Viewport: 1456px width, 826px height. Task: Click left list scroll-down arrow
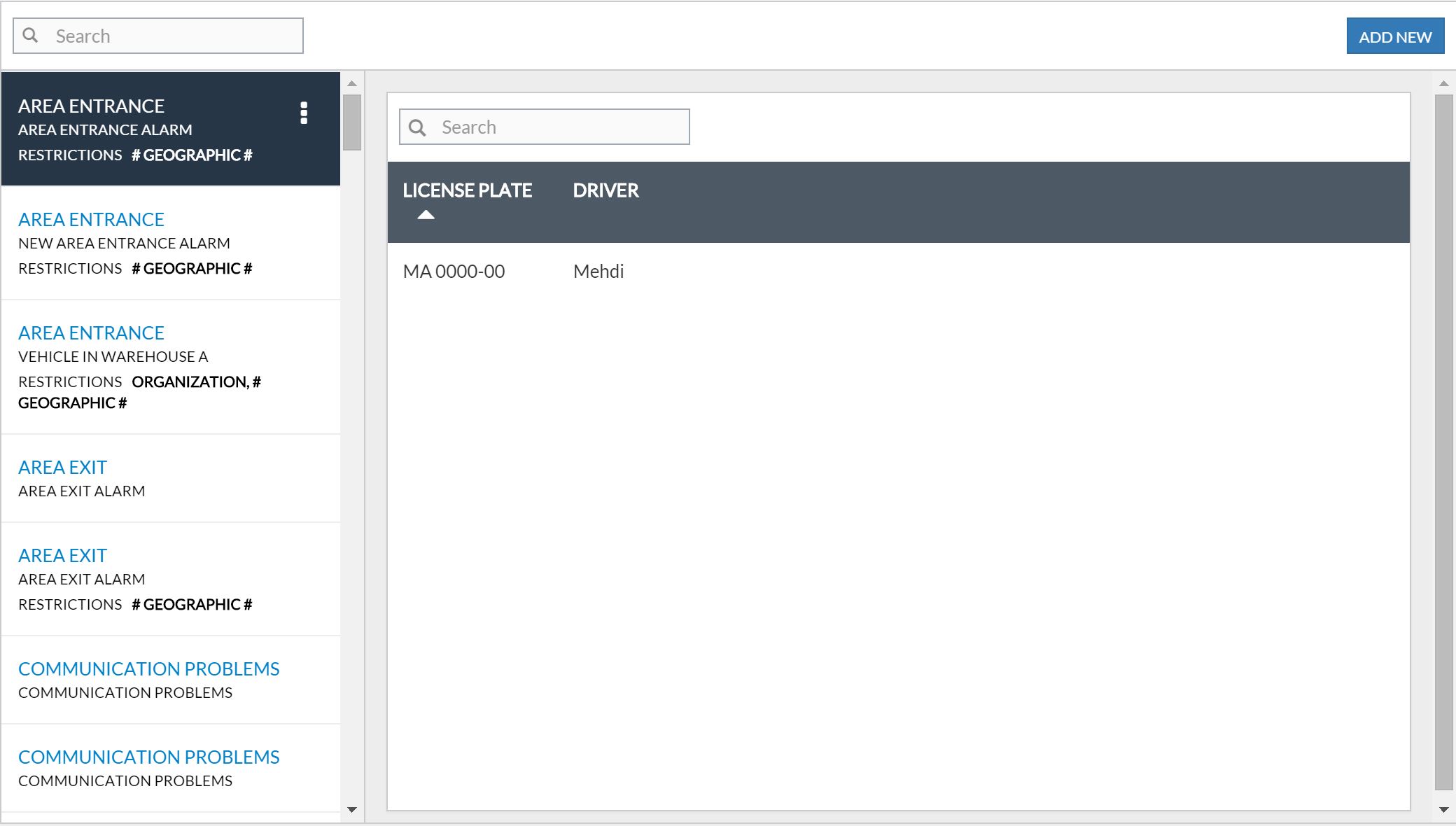click(352, 810)
